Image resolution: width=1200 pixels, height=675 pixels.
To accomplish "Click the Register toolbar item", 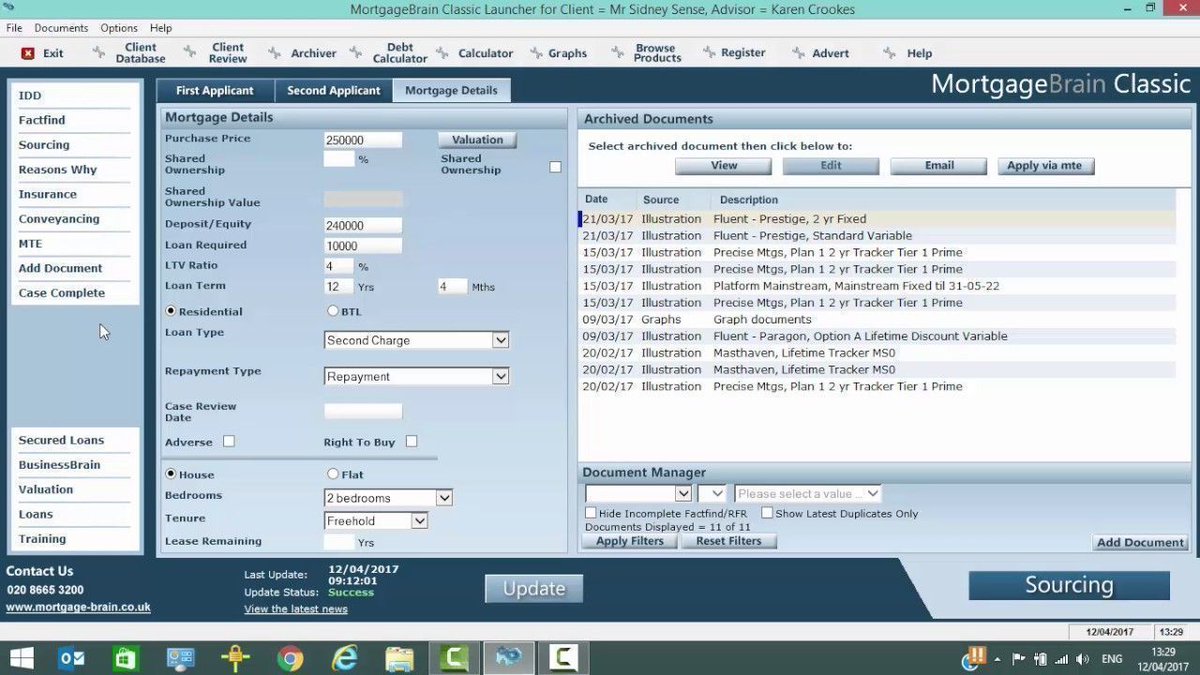I will (734, 53).
